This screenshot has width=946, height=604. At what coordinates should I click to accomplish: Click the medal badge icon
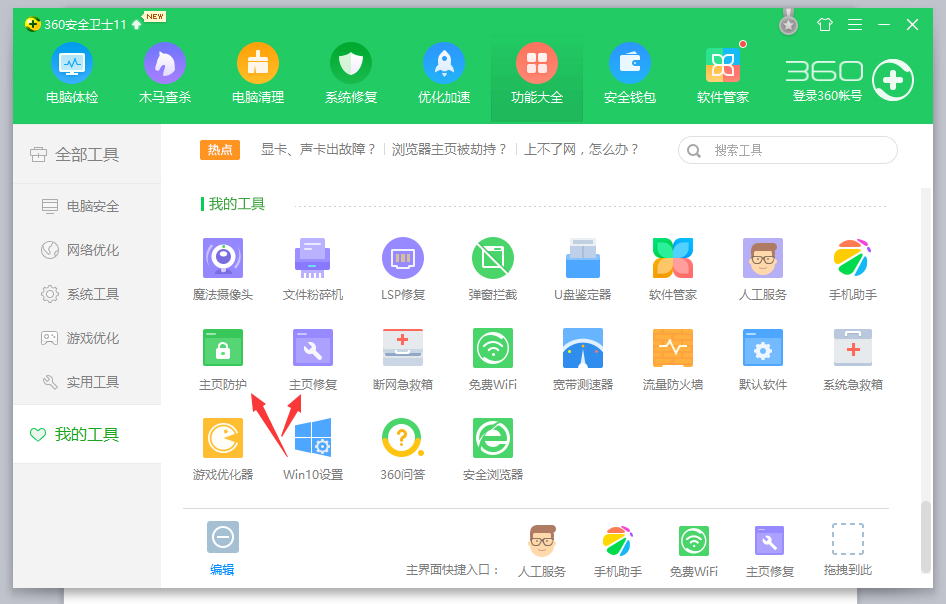(x=788, y=22)
